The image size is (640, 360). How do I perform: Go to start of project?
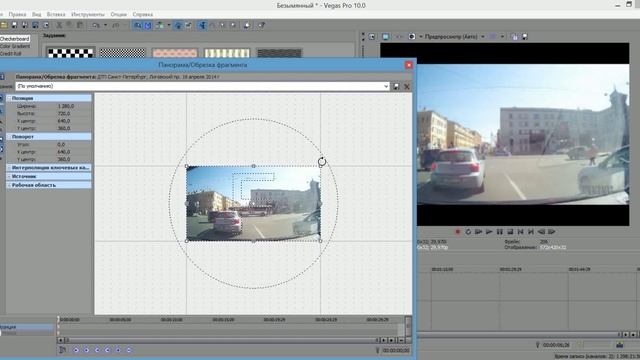tap(520, 232)
